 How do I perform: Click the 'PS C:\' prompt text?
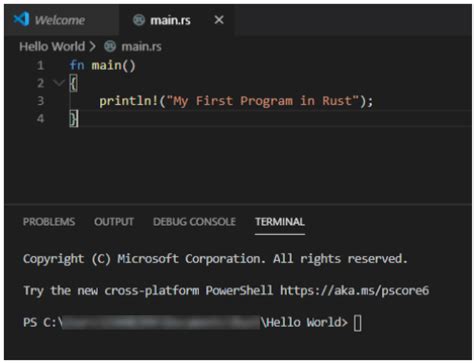pyautogui.click(x=42, y=323)
